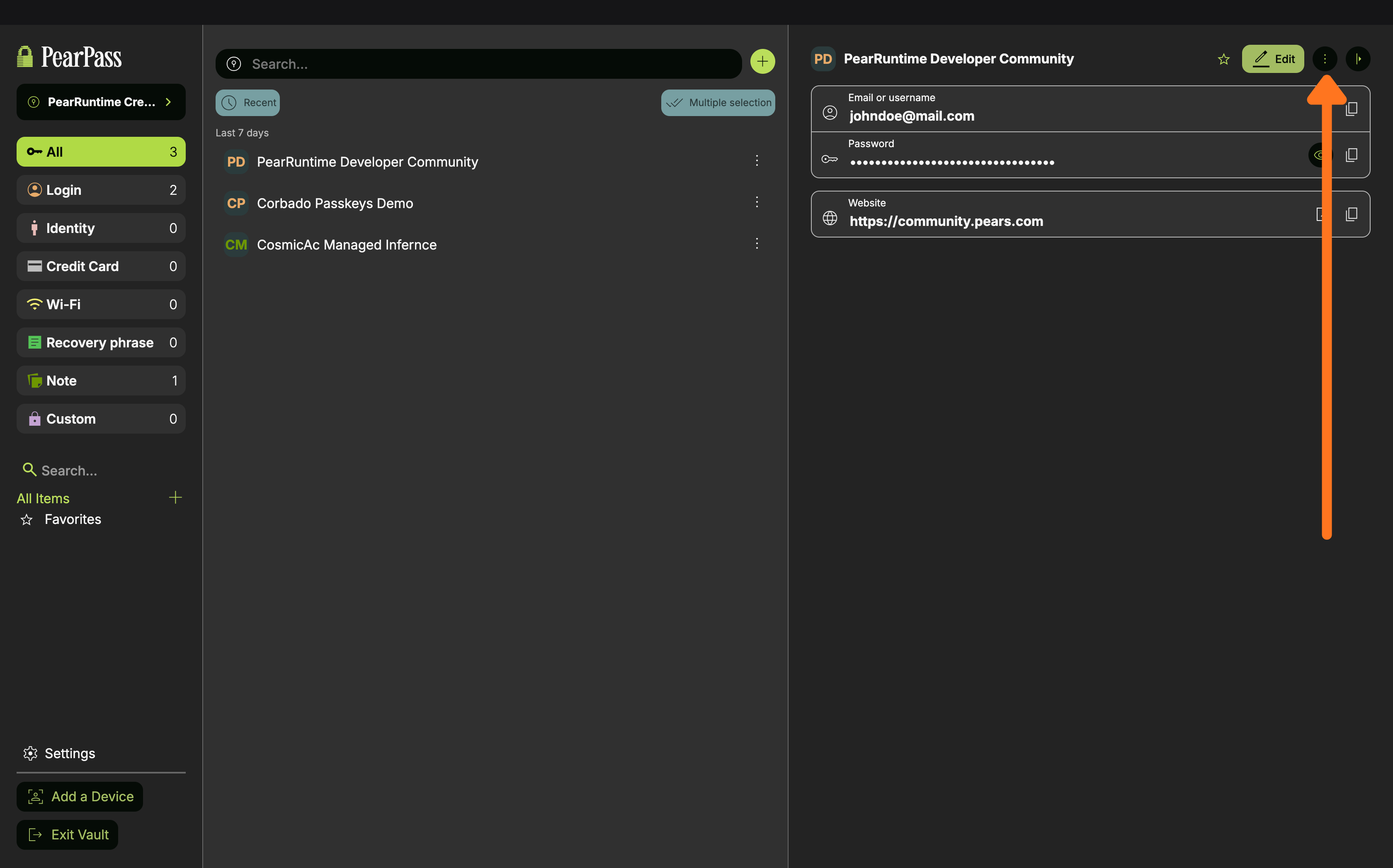Expand the PearRuntime Cre... vault switcher
The height and width of the screenshot is (868, 1393).
pyautogui.click(x=101, y=102)
